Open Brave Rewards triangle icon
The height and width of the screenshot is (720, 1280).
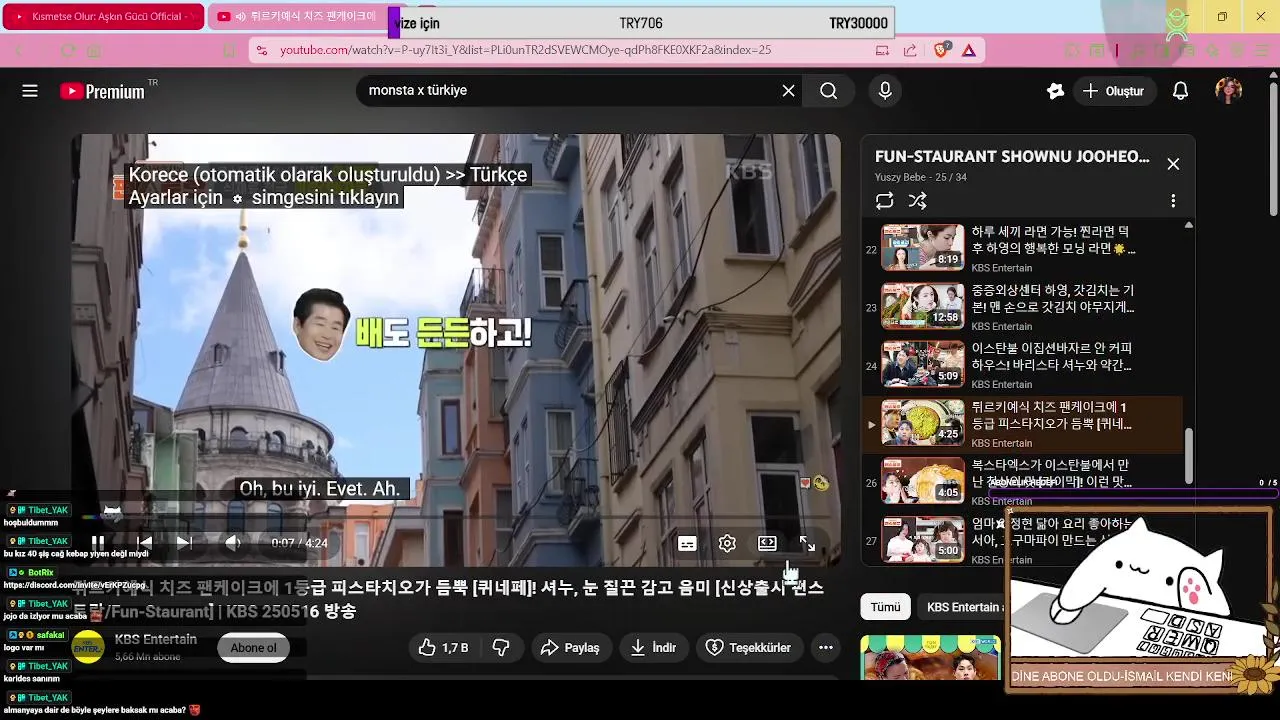[969, 50]
